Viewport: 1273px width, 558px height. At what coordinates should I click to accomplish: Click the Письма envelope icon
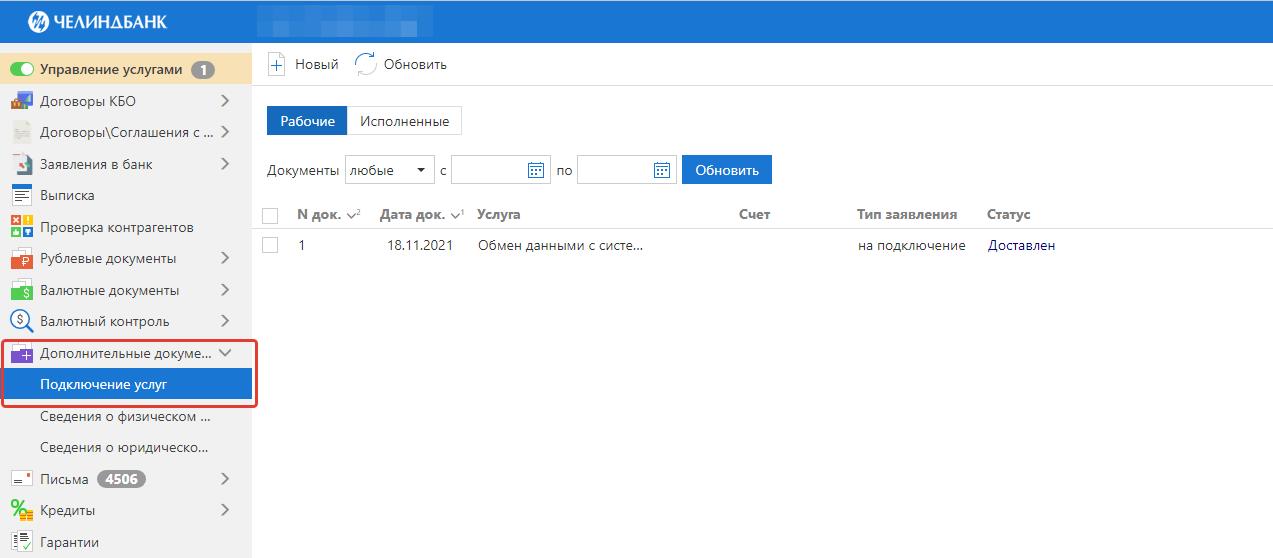point(22,479)
